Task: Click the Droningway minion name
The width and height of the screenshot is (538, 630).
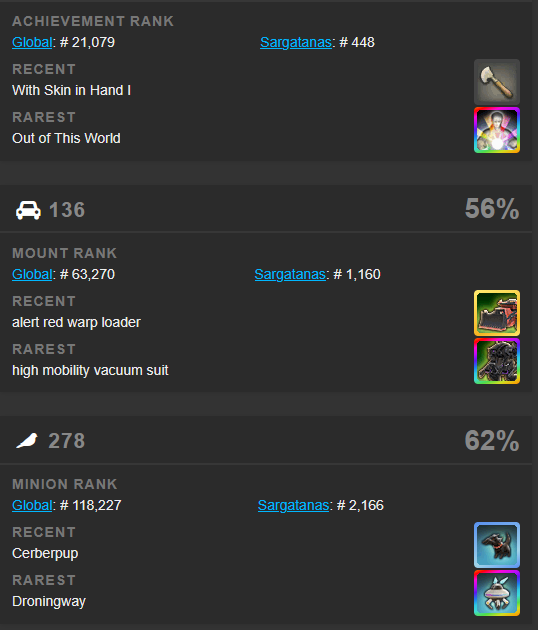Action: pyautogui.click(x=49, y=601)
